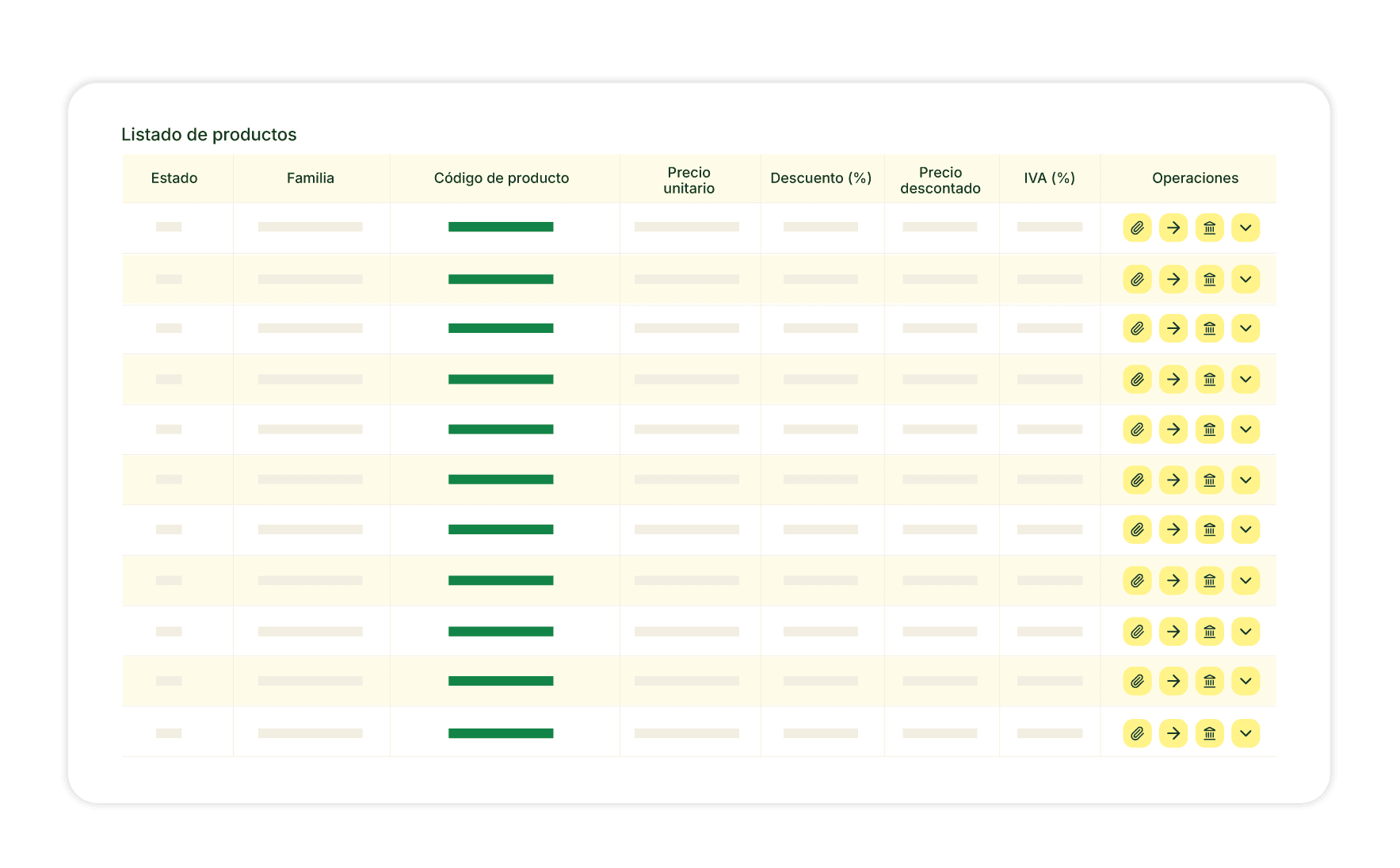Click the bank icon in sixth row
The height and width of the screenshot is (868, 1400).
(1209, 480)
